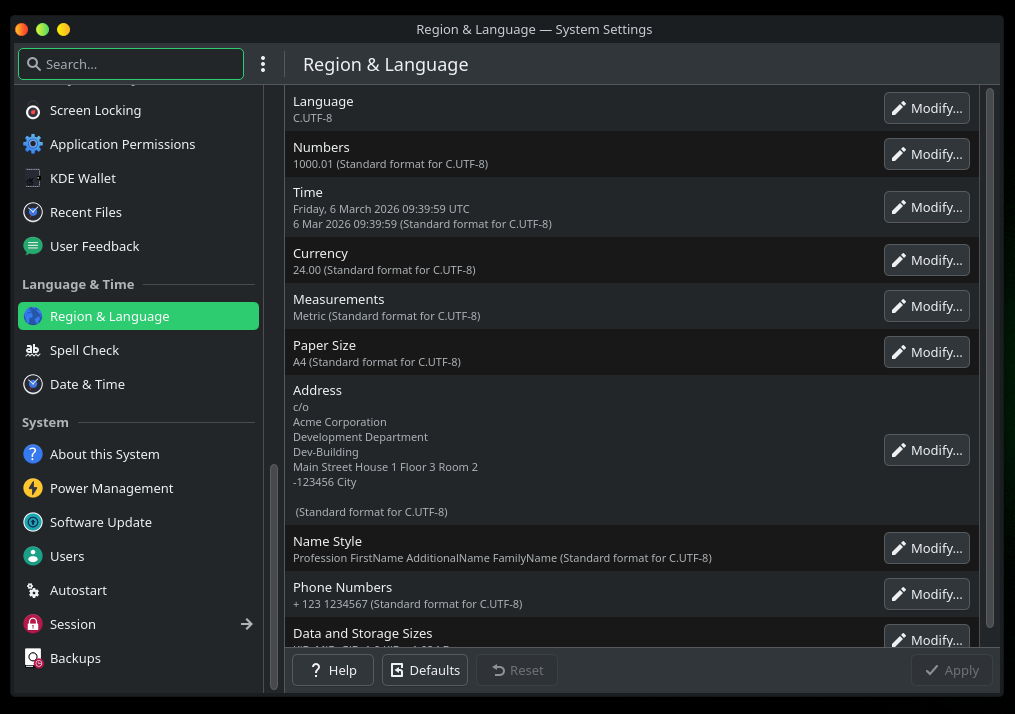1015x714 pixels.
Task: Select Users in the System section
Action: pyautogui.click(x=67, y=557)
